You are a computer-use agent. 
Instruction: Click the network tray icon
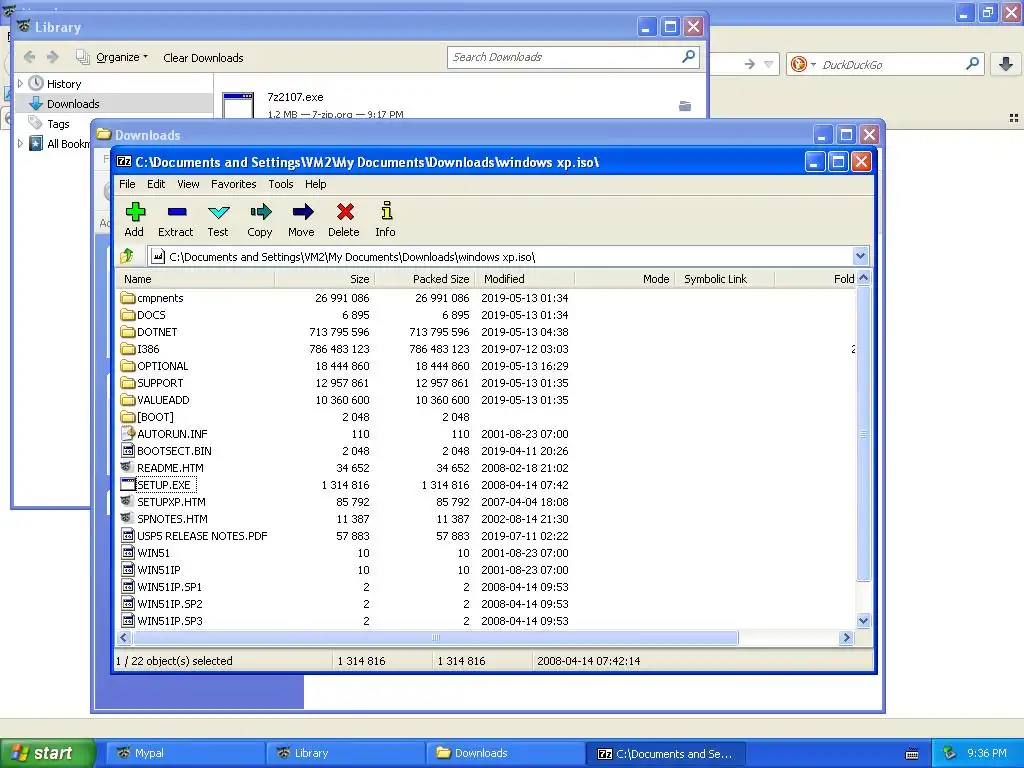pos(949,753)
